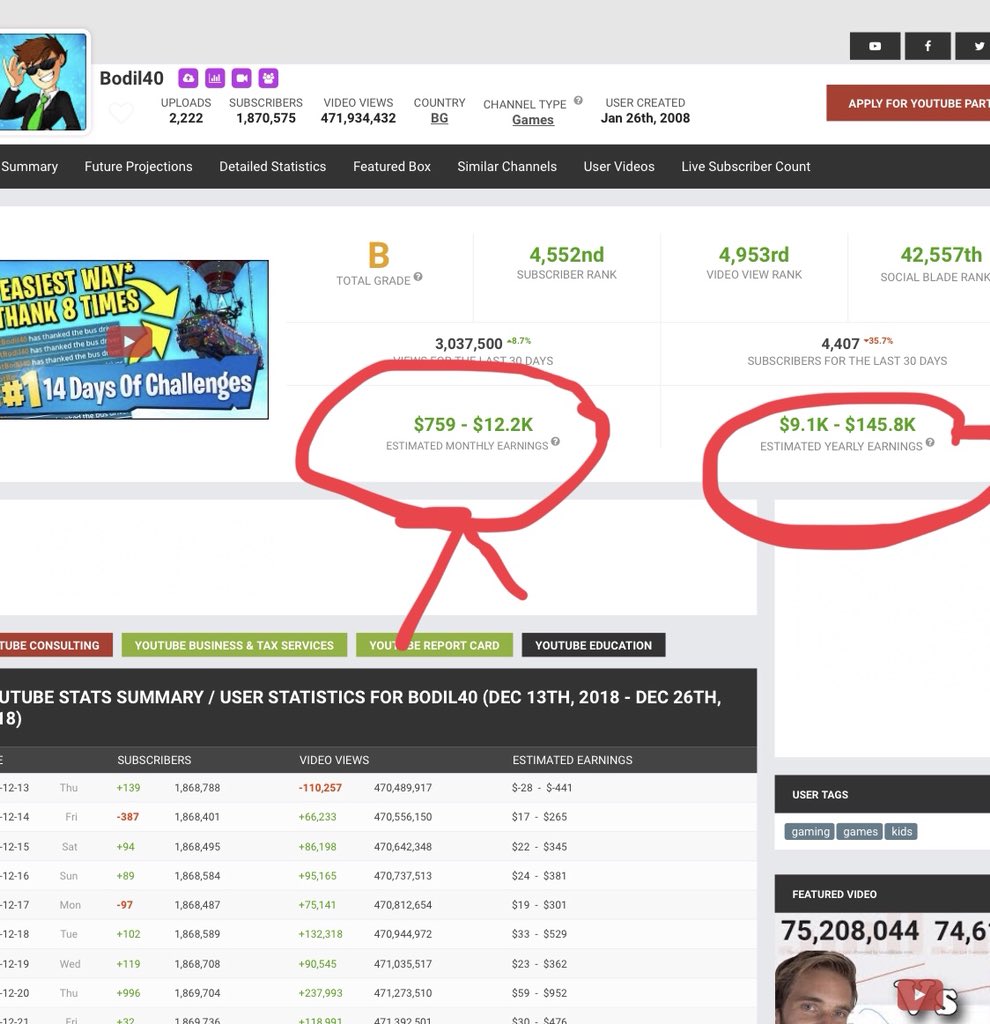Click the 470,737,513 total views cell
This screenshot has height=1024, width=990.
[x=403, y=876]
